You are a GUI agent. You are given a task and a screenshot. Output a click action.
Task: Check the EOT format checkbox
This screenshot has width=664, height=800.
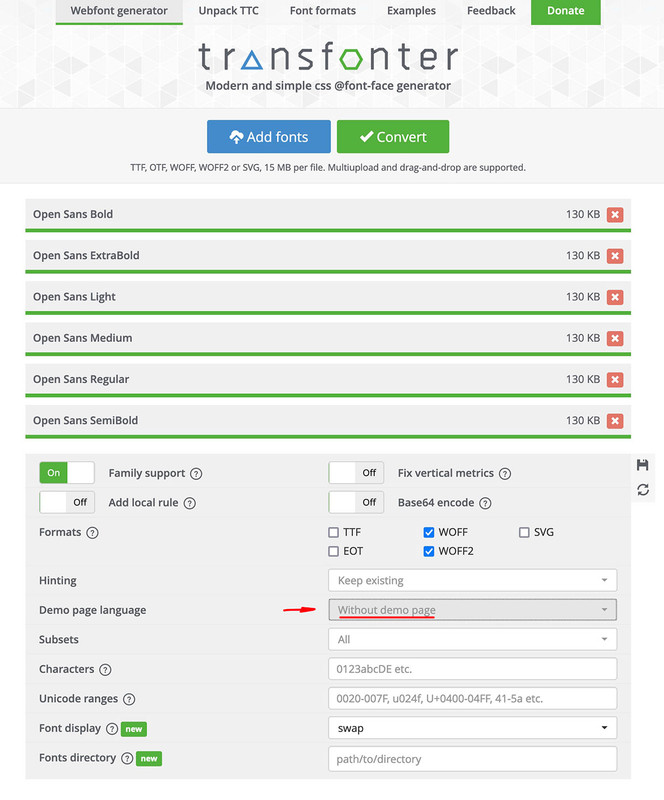click(x=333, y=552)
